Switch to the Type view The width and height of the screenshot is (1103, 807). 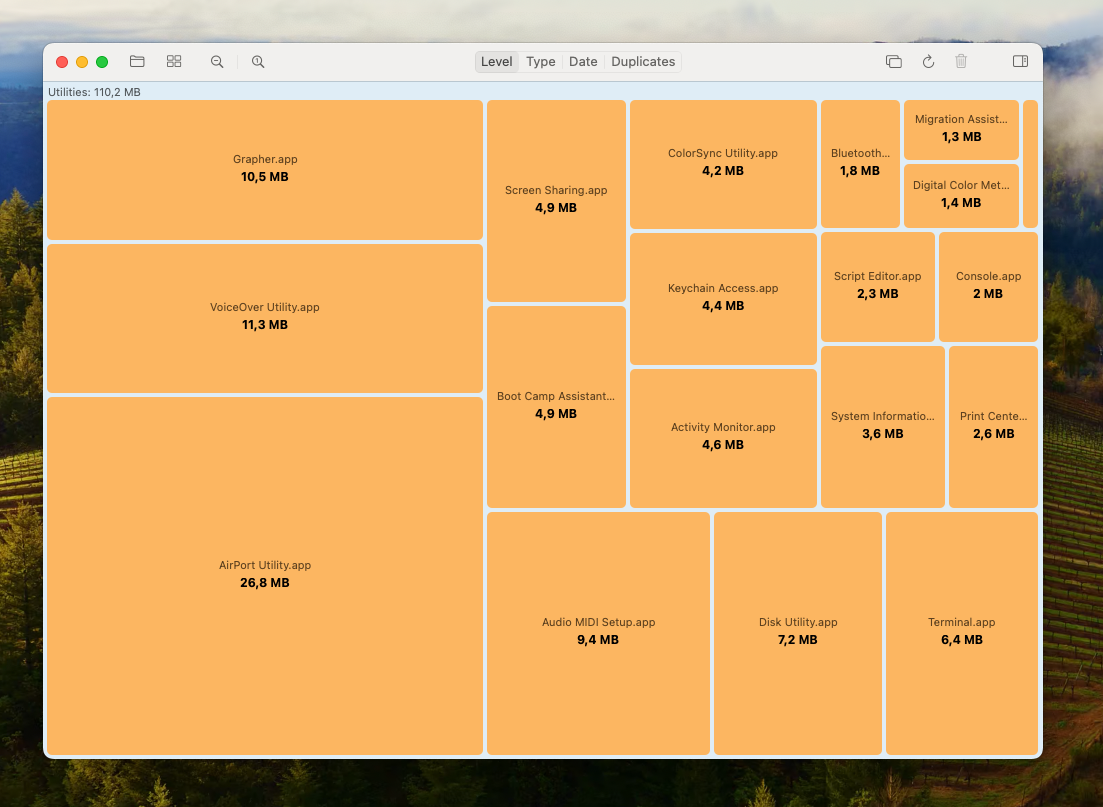(x=540, y=62)
